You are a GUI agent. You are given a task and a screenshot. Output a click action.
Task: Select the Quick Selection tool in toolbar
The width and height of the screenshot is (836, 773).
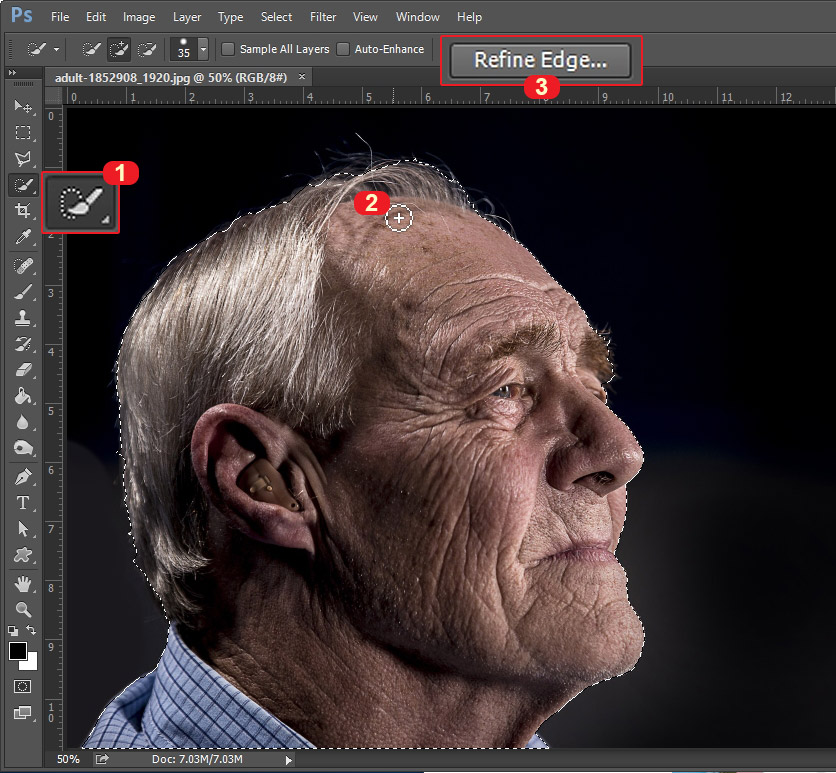click(23, 185)
